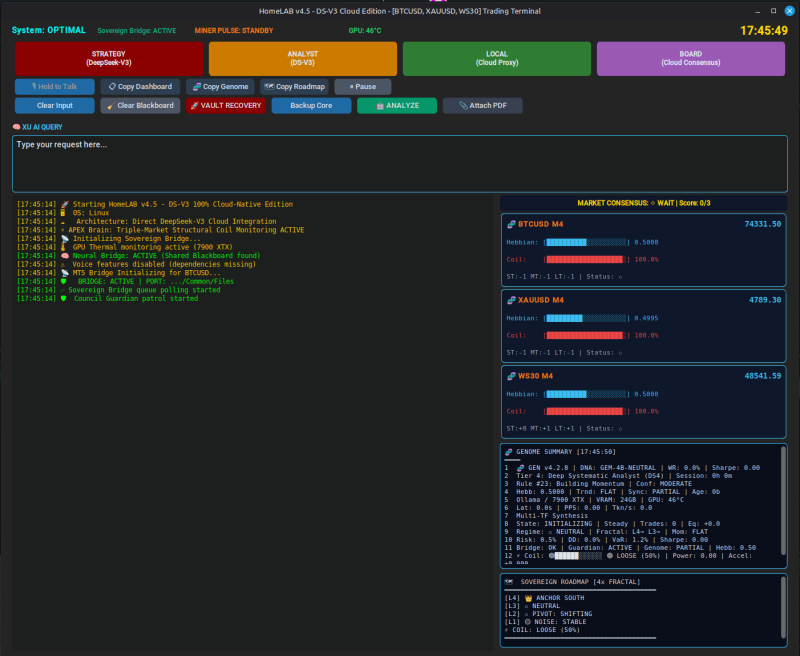Pause using the Pause button
Viewport: 800px width, 656px height.
click(x=363, y=87)
